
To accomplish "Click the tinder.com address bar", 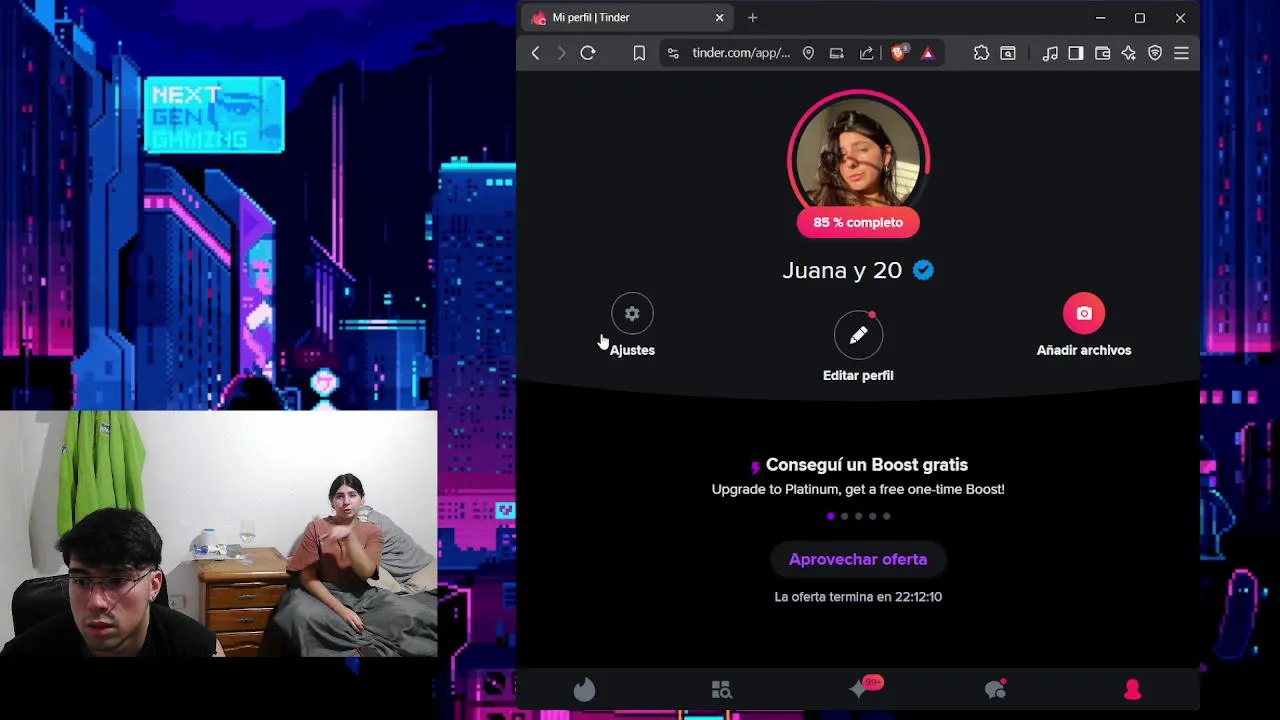I will click(x=741, y=53).
